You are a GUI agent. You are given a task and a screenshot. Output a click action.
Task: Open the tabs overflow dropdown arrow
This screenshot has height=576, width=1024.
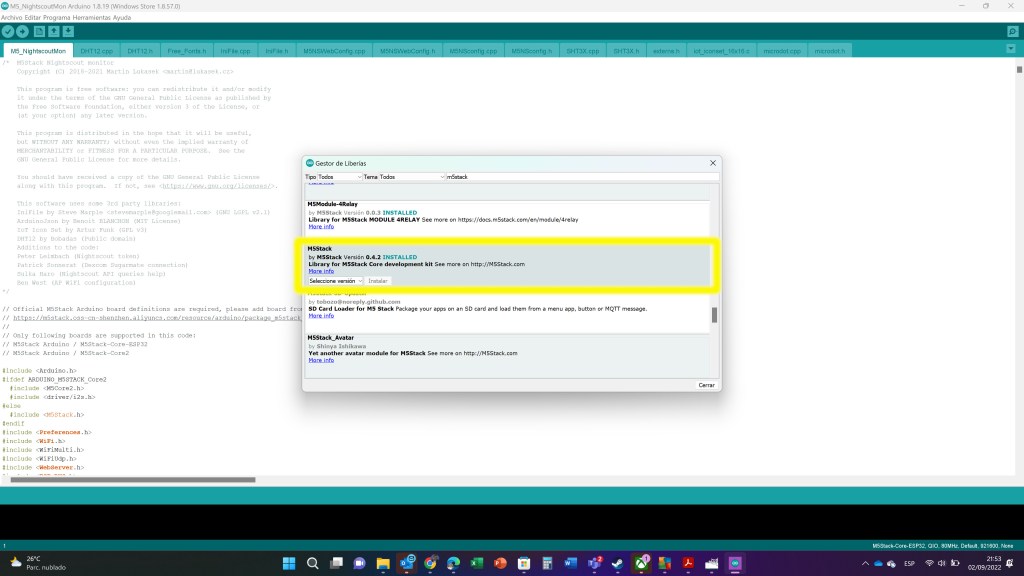pos(1012,50)
